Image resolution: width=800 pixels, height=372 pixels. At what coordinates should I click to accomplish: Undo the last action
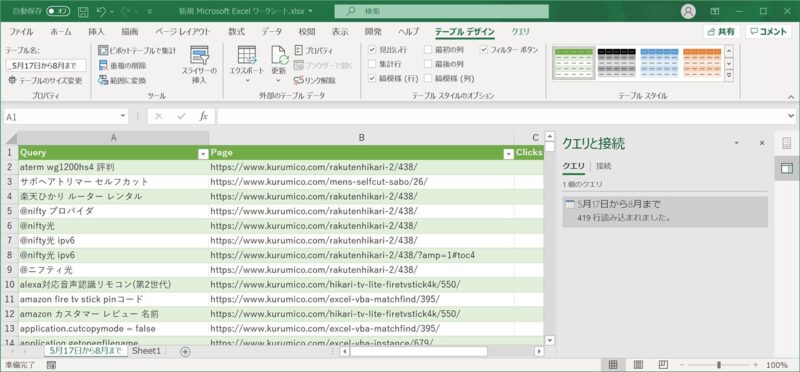click(101, 11)
